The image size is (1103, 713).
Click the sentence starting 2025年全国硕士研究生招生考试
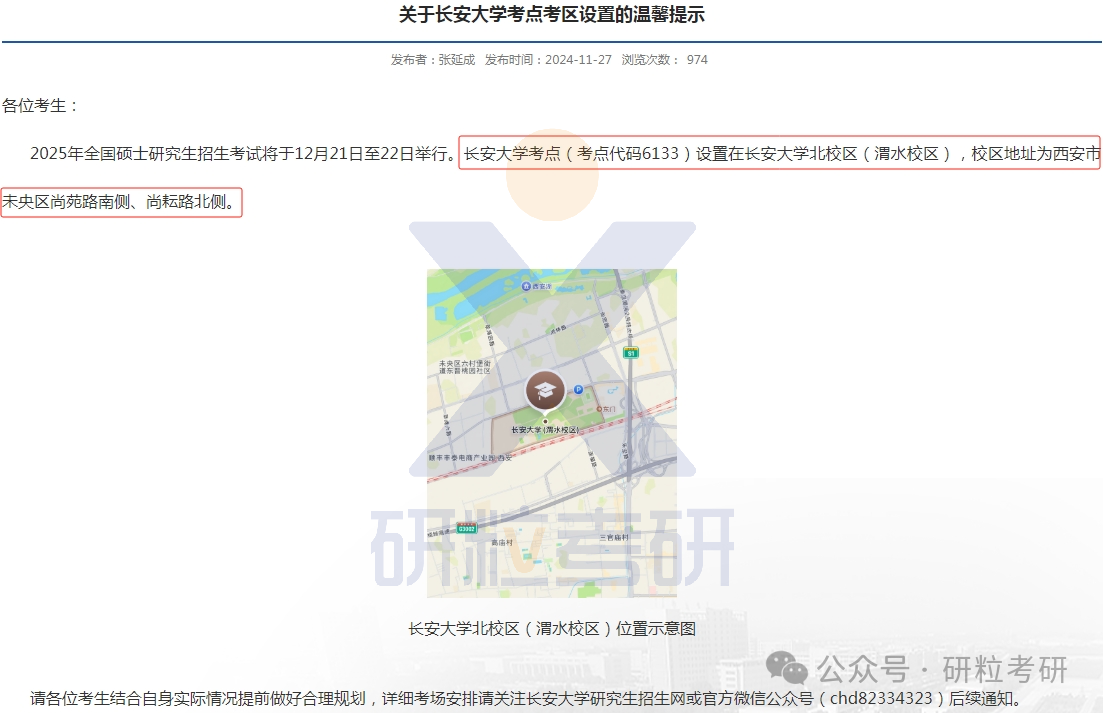tap(243, 153)
